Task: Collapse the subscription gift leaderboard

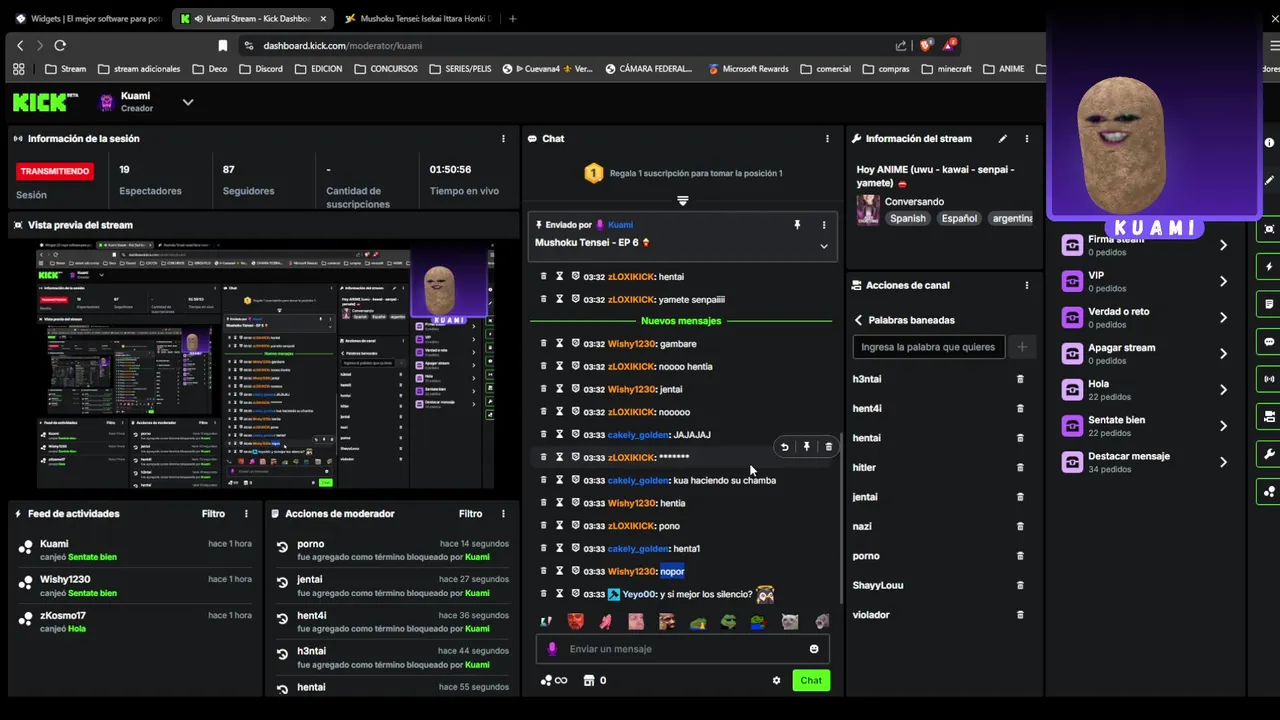Action: coord(683,201)
